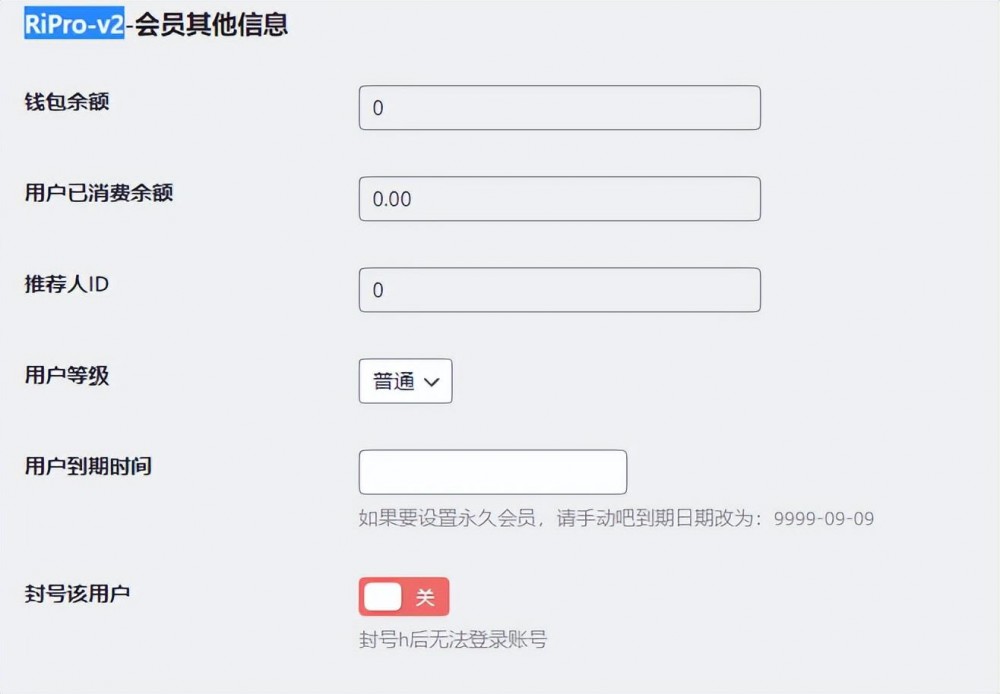Focus the 推荐人ID referrer field
Image resolution: width=1000 pixels, height=694 pixels.
coord(559,289)
